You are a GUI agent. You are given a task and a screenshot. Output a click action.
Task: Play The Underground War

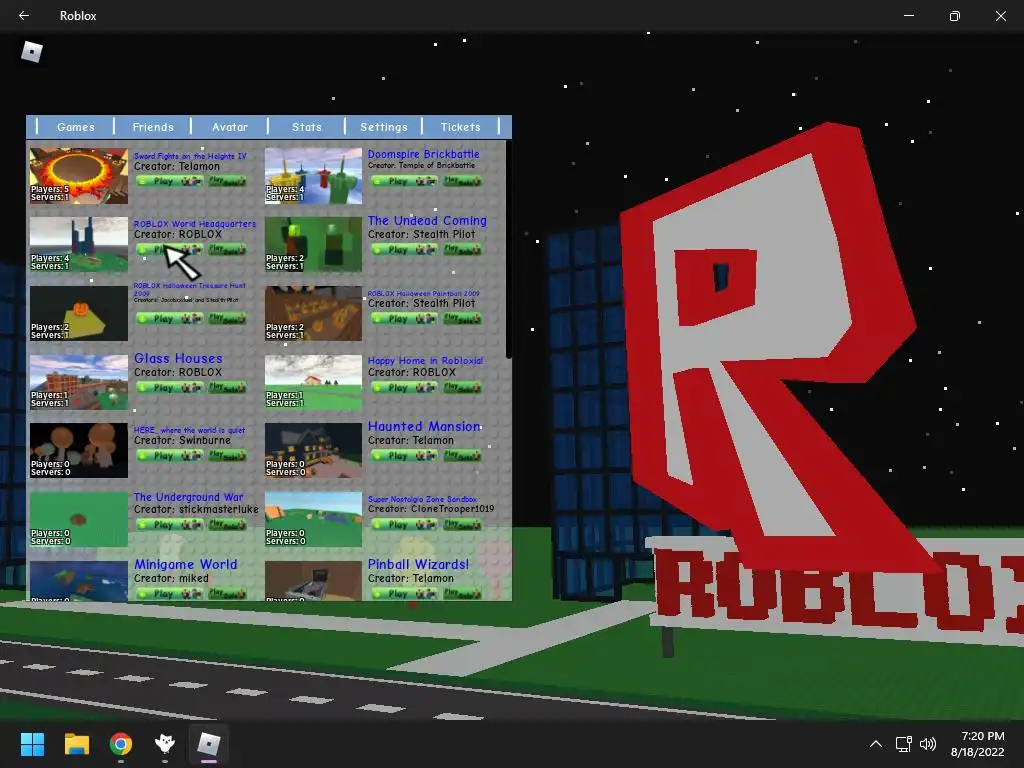tap(170, 524)
